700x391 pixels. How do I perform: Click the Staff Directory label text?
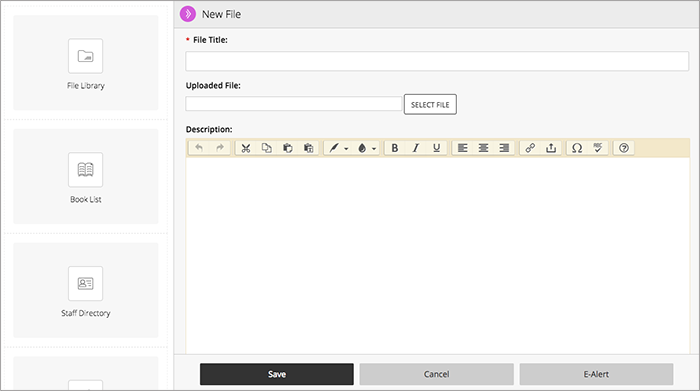point(86,313)
